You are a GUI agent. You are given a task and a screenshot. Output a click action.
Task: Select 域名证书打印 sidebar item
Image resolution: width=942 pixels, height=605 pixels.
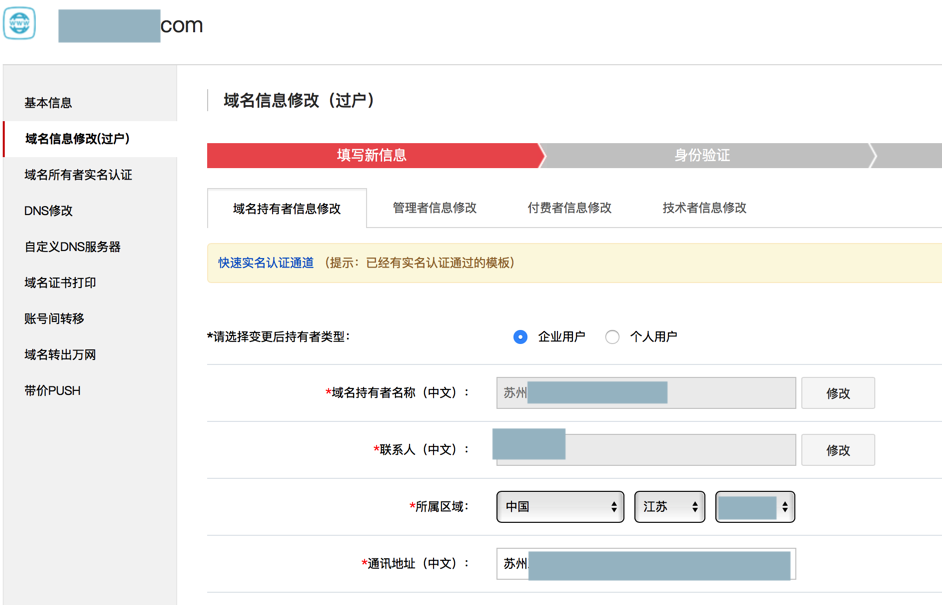click(x=60, y=283)
